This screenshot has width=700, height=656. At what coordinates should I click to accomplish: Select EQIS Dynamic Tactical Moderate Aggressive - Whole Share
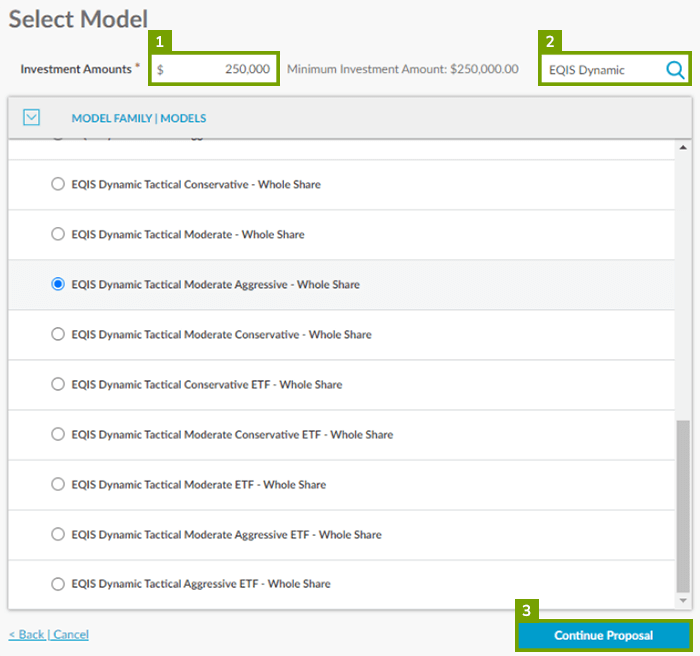click(x=58, y=284)
